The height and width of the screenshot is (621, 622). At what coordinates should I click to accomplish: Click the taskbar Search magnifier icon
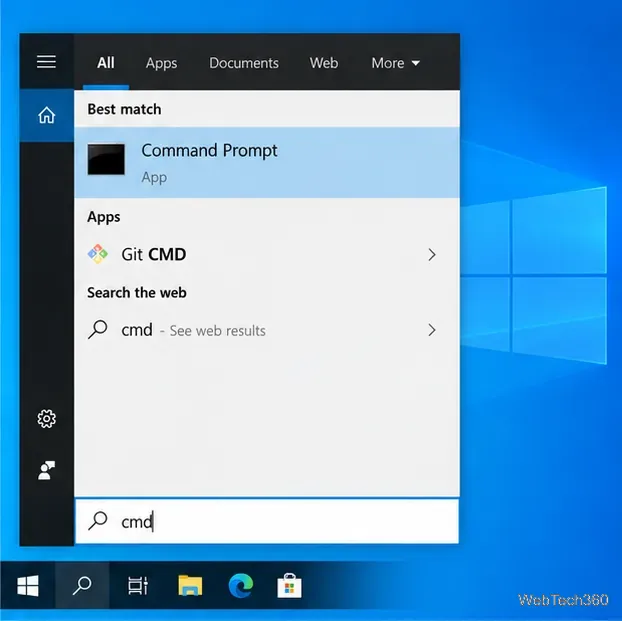pos(82,585)
